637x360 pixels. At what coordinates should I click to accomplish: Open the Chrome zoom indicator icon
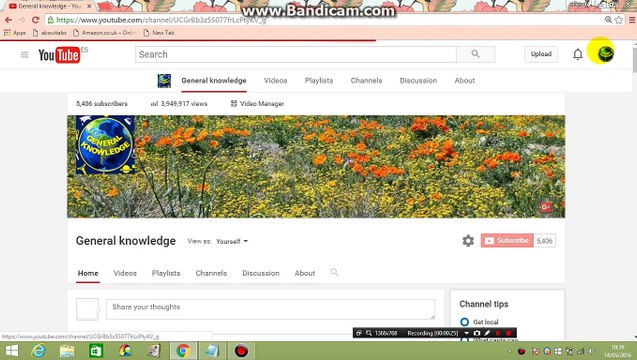point(608,20)
